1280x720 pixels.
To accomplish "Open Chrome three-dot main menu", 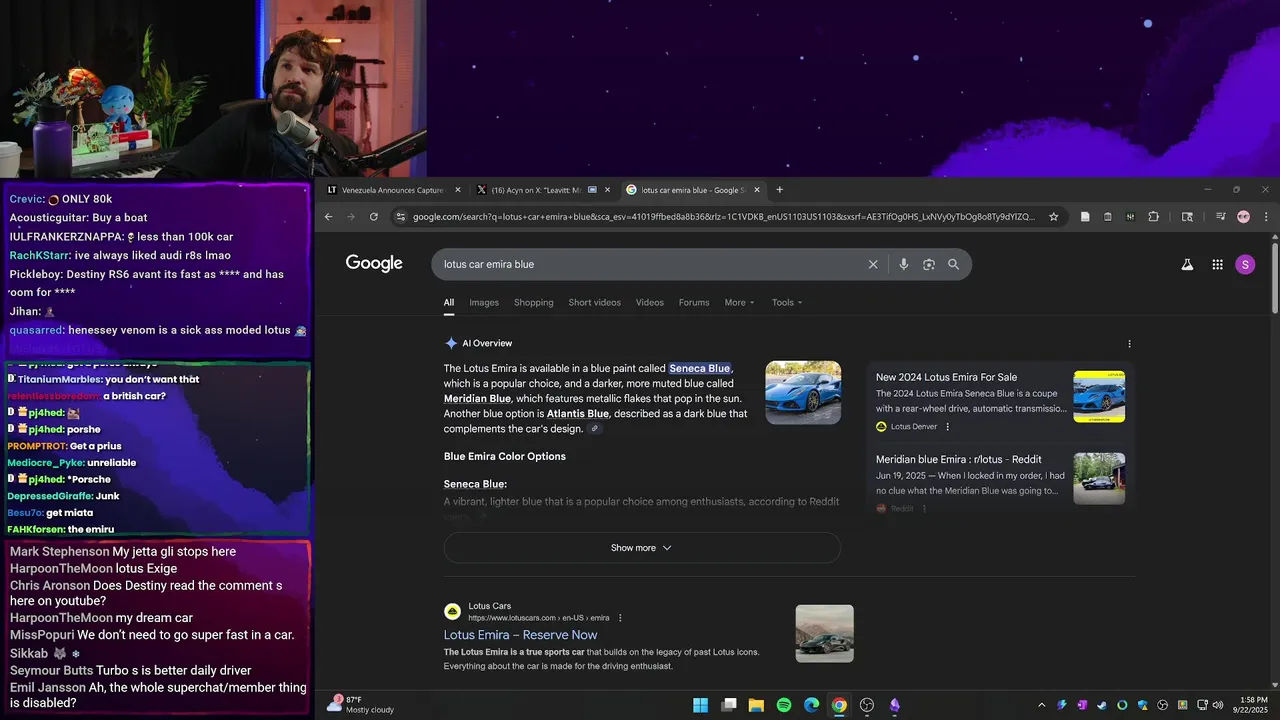I will tap(1266, 217).
